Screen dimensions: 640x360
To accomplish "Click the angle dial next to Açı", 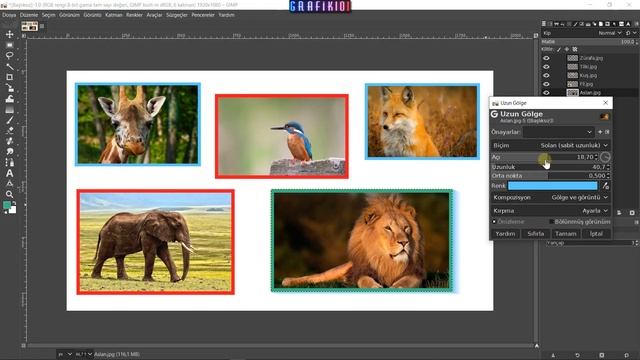I will pos(605,157).
